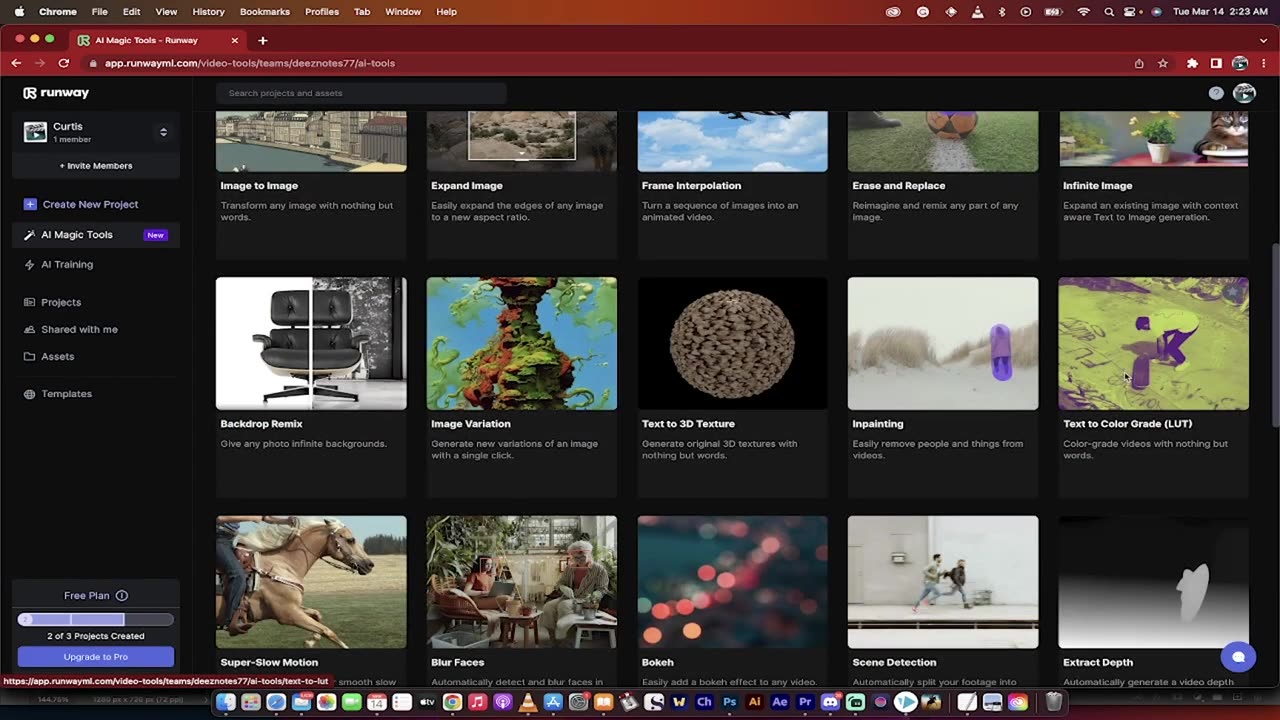The width and height of the screenshot is (1280, 720).
Task: Open the Text to 3D Texture thumbnail
Action: click(733, 343)
